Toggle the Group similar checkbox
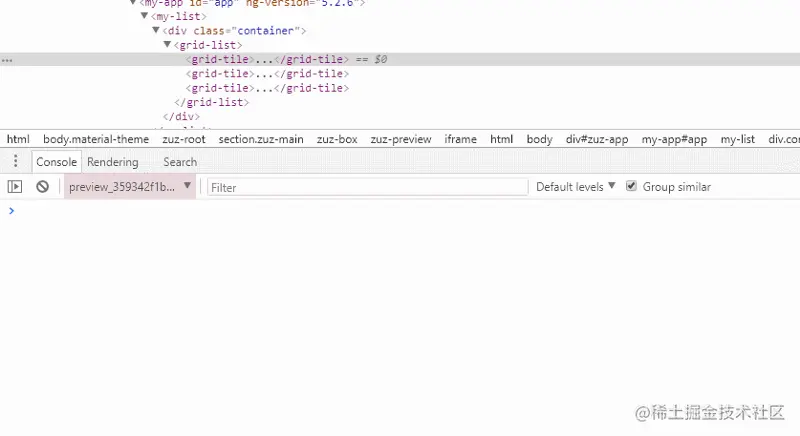The height and width of the screenshot is (436, 800). pos(631,186)
